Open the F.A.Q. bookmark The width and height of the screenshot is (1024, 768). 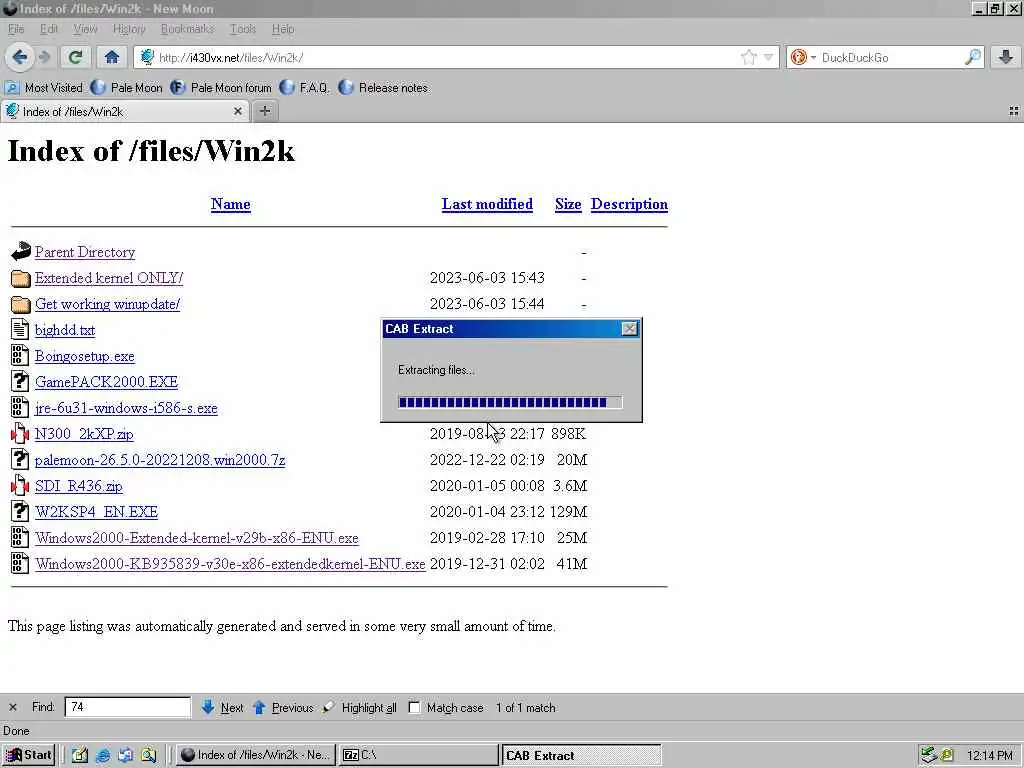click(x=304, y=88)
